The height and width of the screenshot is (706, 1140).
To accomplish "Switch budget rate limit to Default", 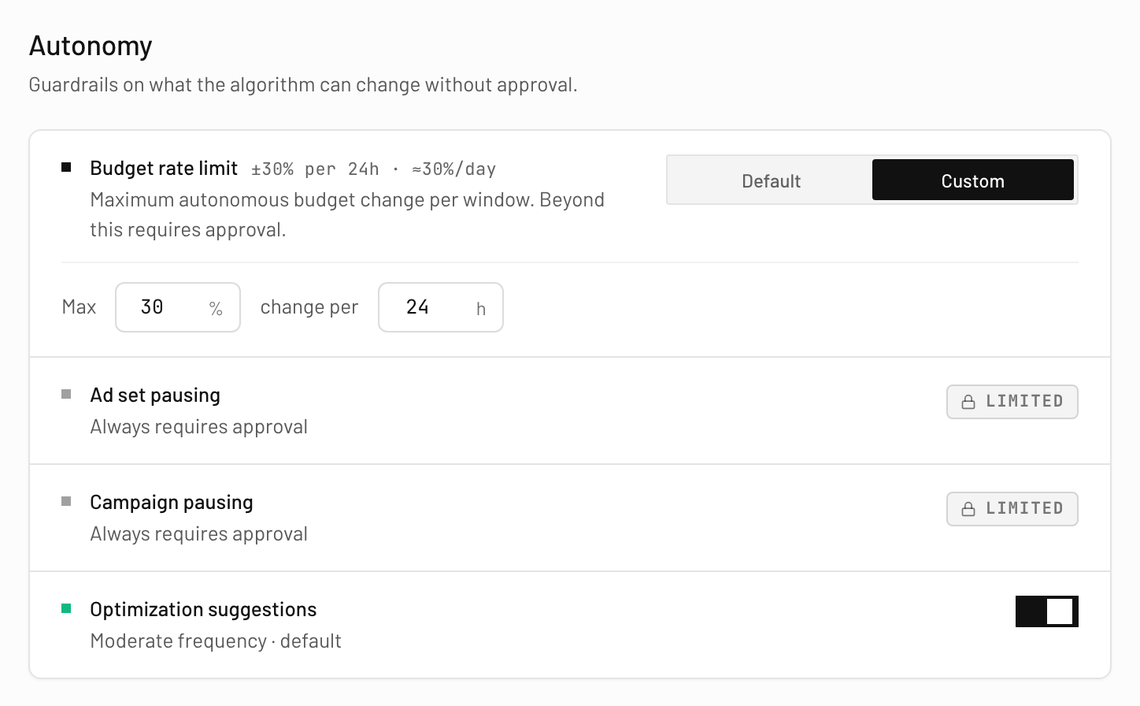I will pyautogui.click(x=771, y=180).
